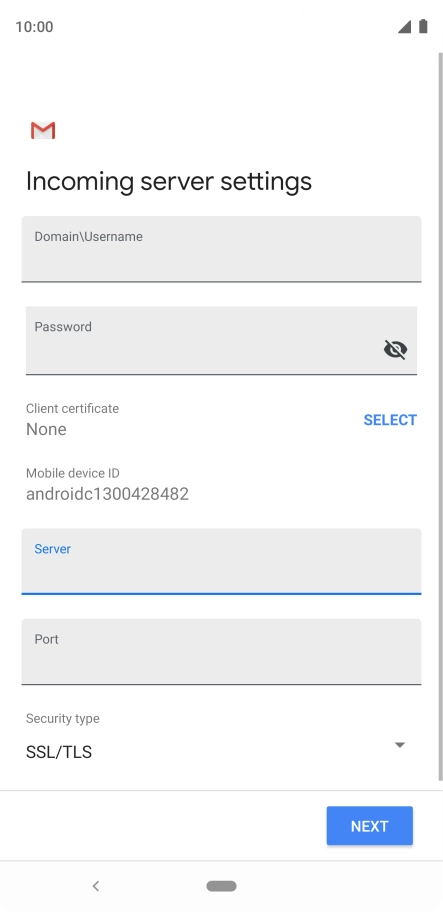Tap the battery status icon

pyautogui.click(x=423, y=26)
